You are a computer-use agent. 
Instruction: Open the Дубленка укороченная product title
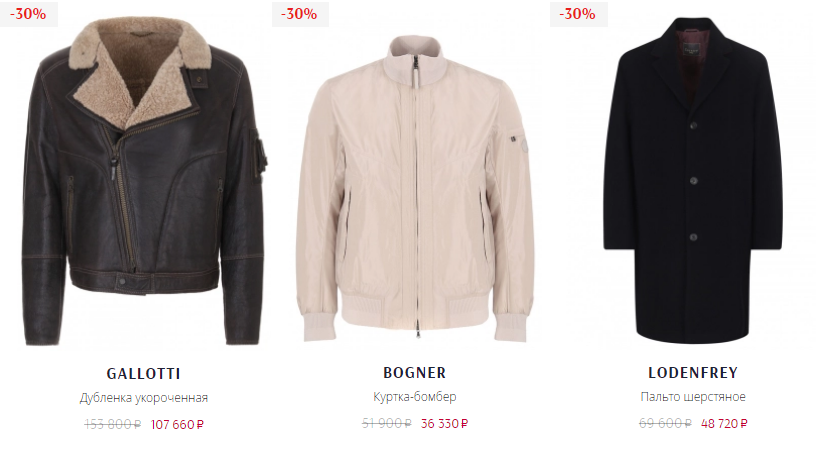click(x=144, y=398)
